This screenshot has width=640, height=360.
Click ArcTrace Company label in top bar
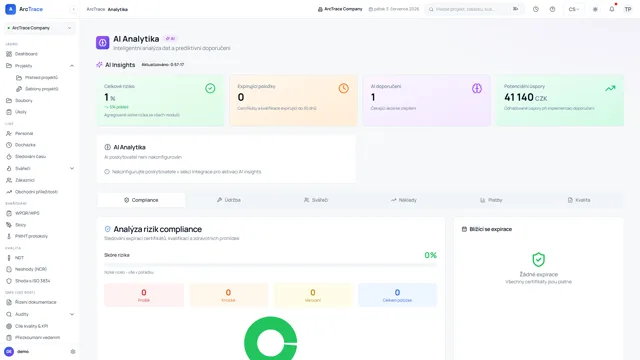pos(340,9)
